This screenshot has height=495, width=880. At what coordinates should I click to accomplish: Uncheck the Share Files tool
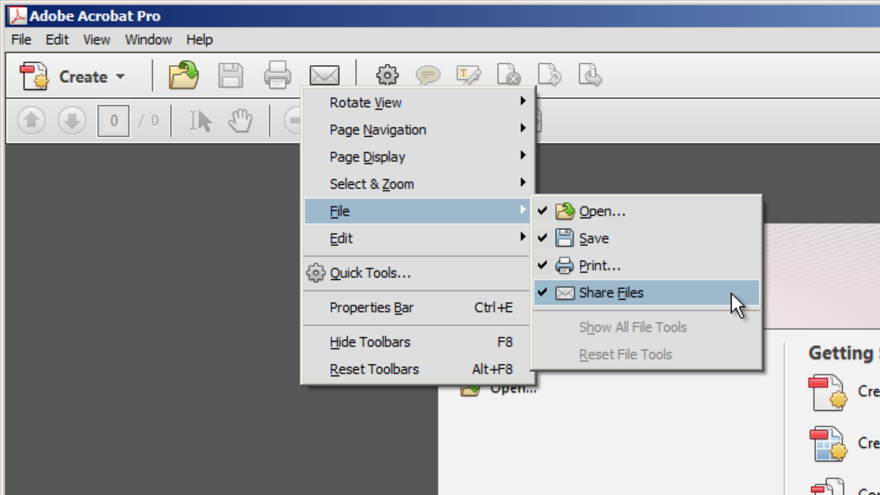click(647, 293)
